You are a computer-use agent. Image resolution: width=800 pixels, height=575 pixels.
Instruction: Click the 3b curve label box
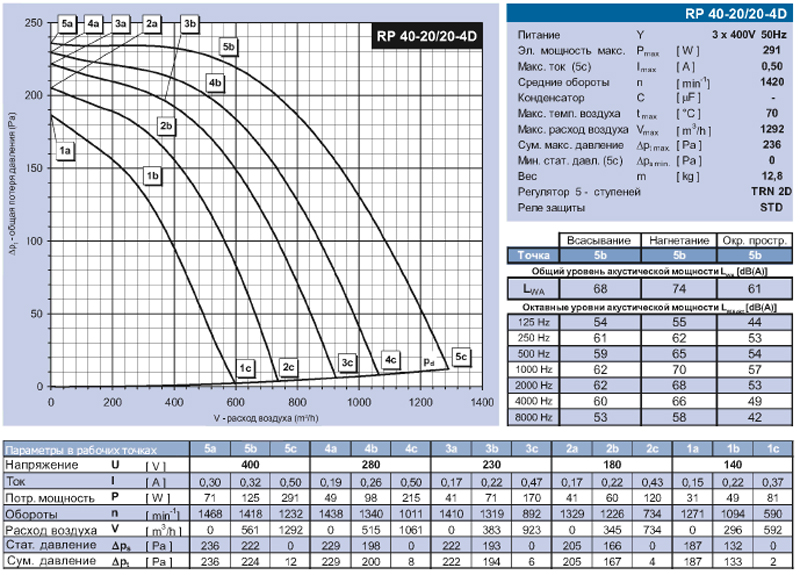tap(191, 22)
